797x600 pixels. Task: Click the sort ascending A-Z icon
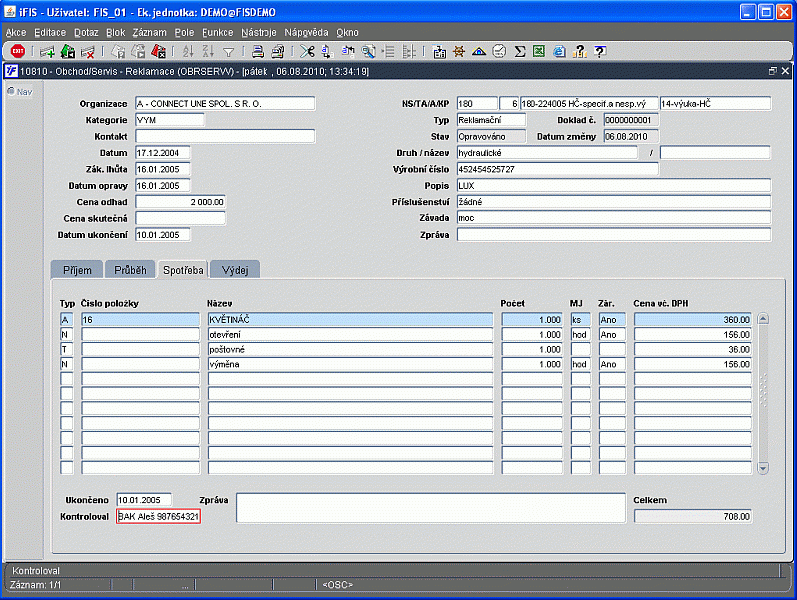tap(188, 51)
